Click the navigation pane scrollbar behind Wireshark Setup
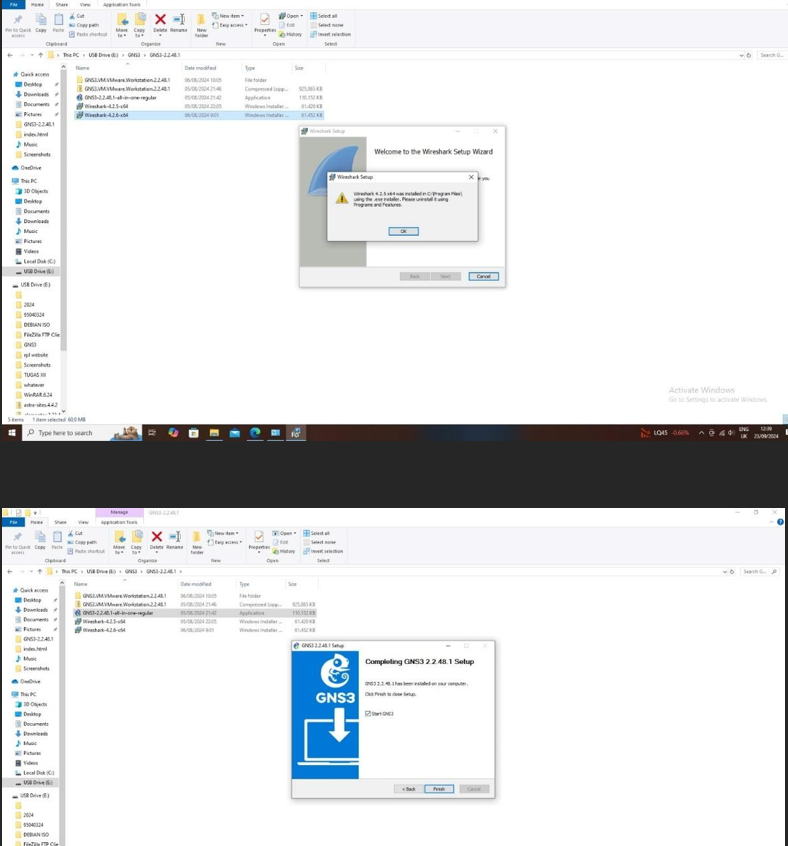 [63, 210]
